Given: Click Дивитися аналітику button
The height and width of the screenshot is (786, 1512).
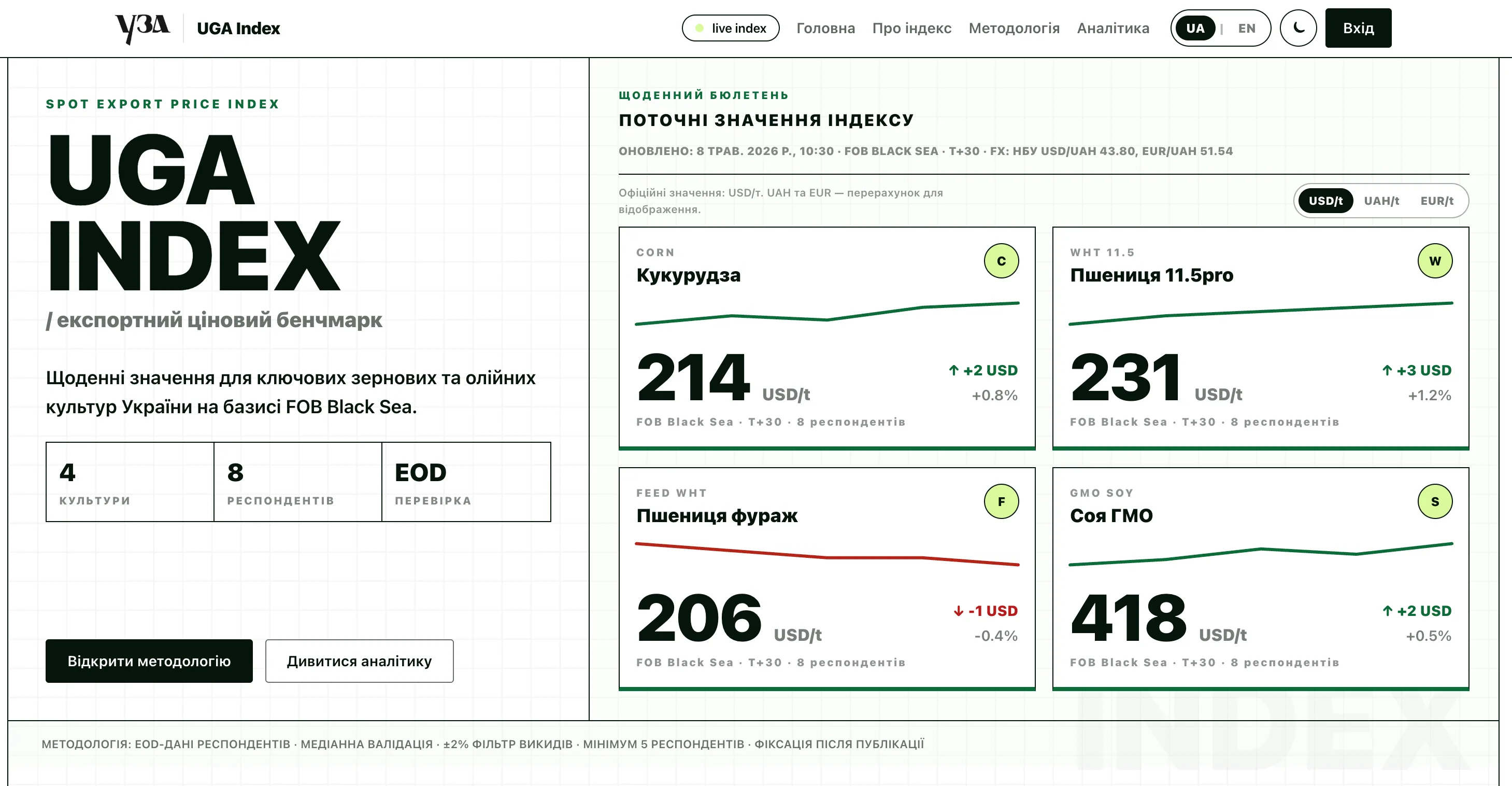Looking at the screenshot, I should 359,661.
